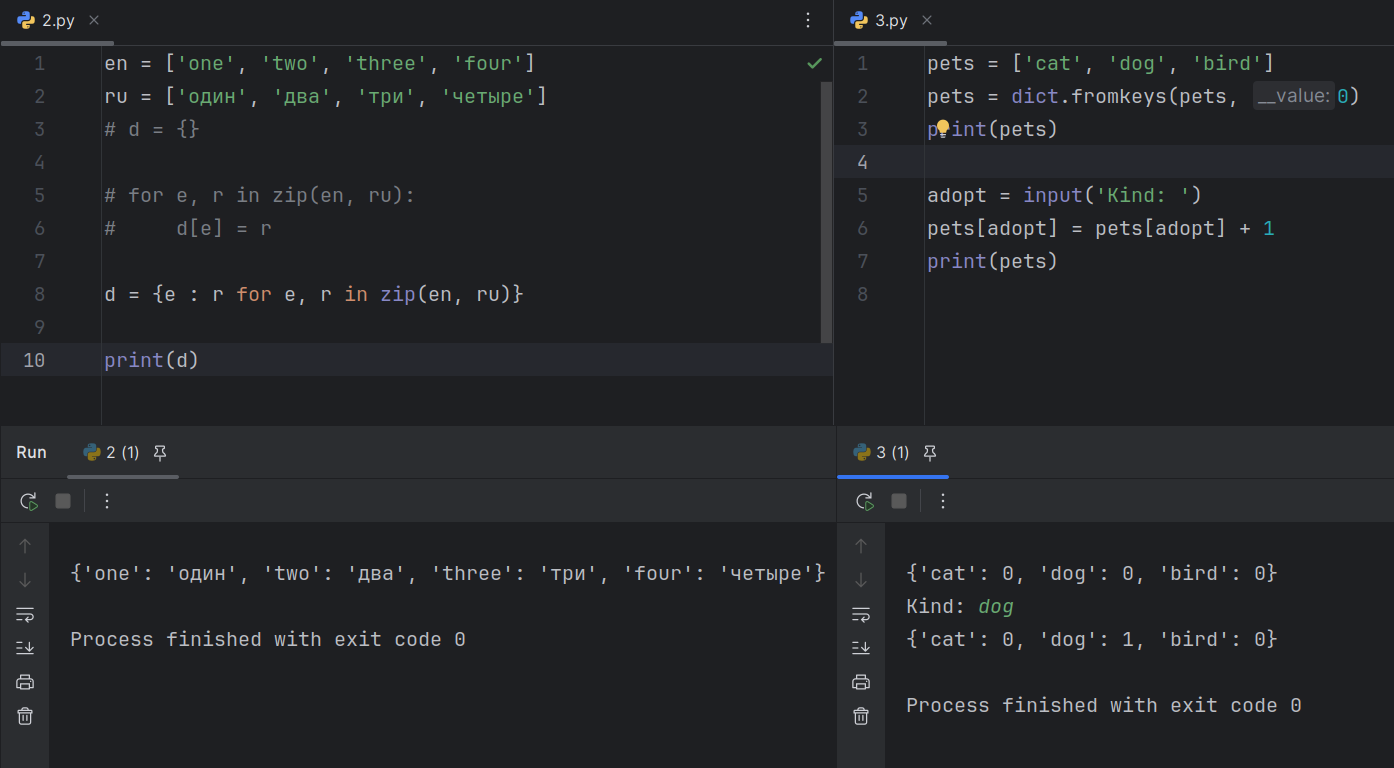Viewport: 1394px width, 768px height.
Task: Click the "adopt = input('Kind: ')" line
Action: (x=1064, y=196)
